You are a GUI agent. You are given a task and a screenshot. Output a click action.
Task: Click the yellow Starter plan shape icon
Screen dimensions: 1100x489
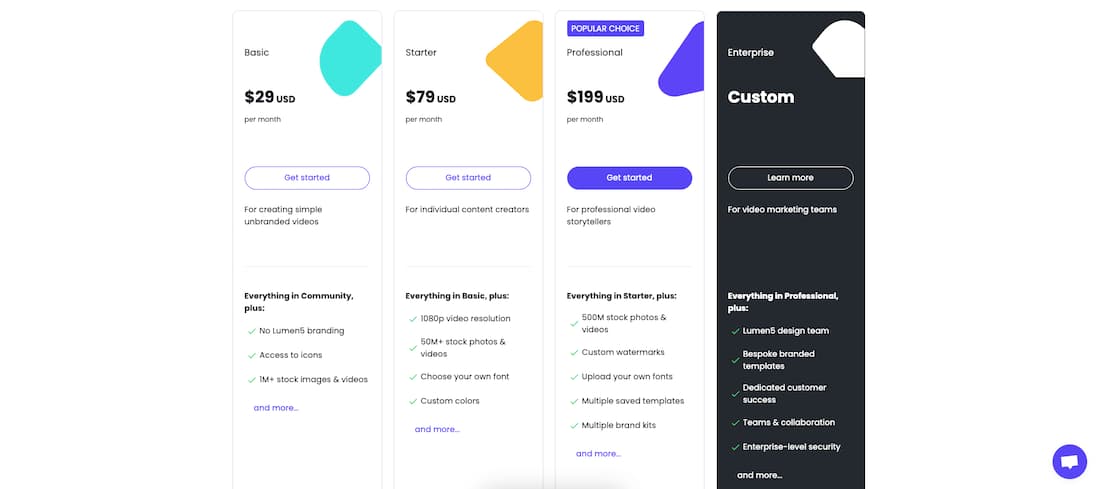click(517, 61)
